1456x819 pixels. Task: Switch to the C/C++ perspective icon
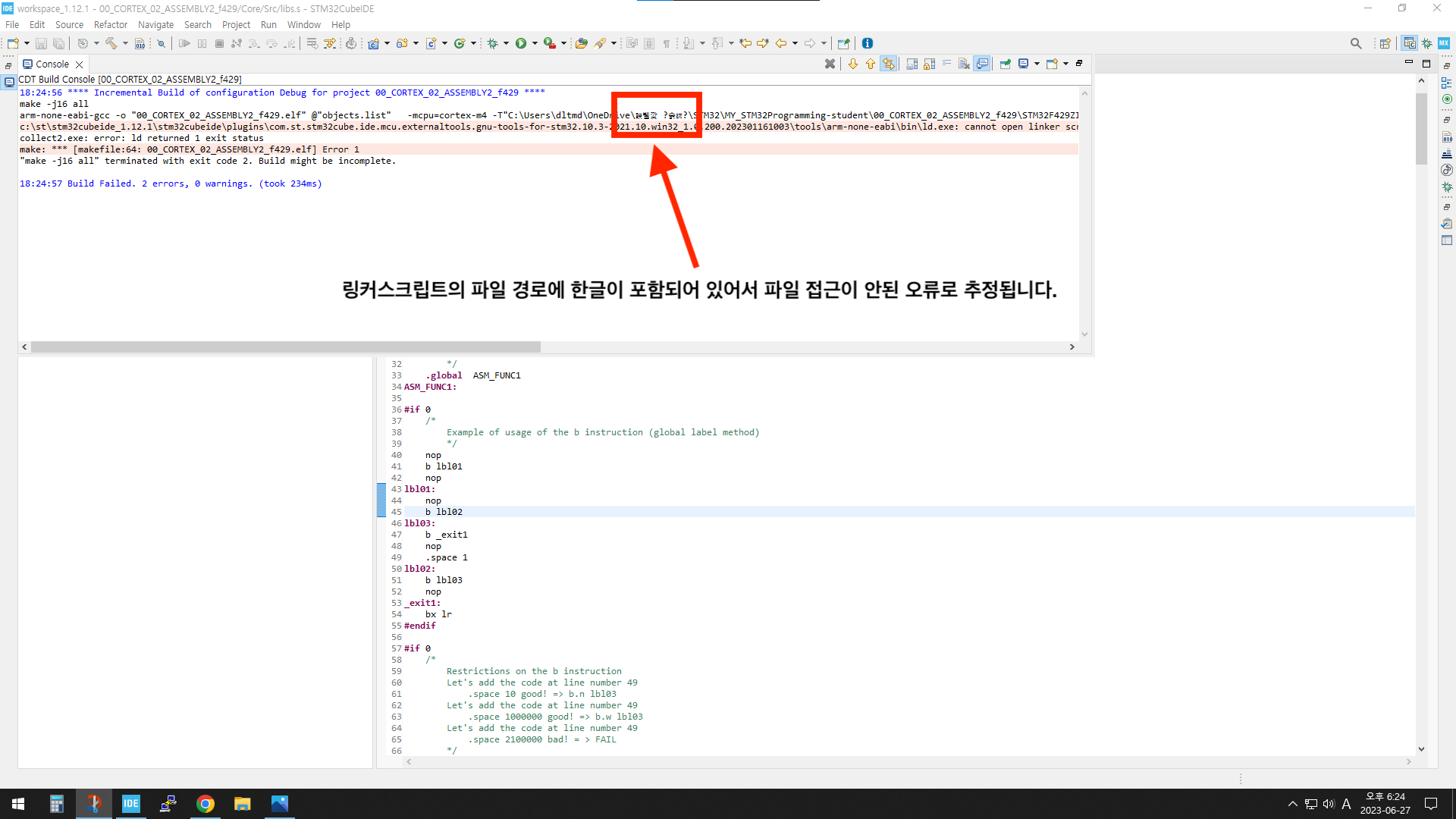pyautogui.click(x=1409, y=43)
